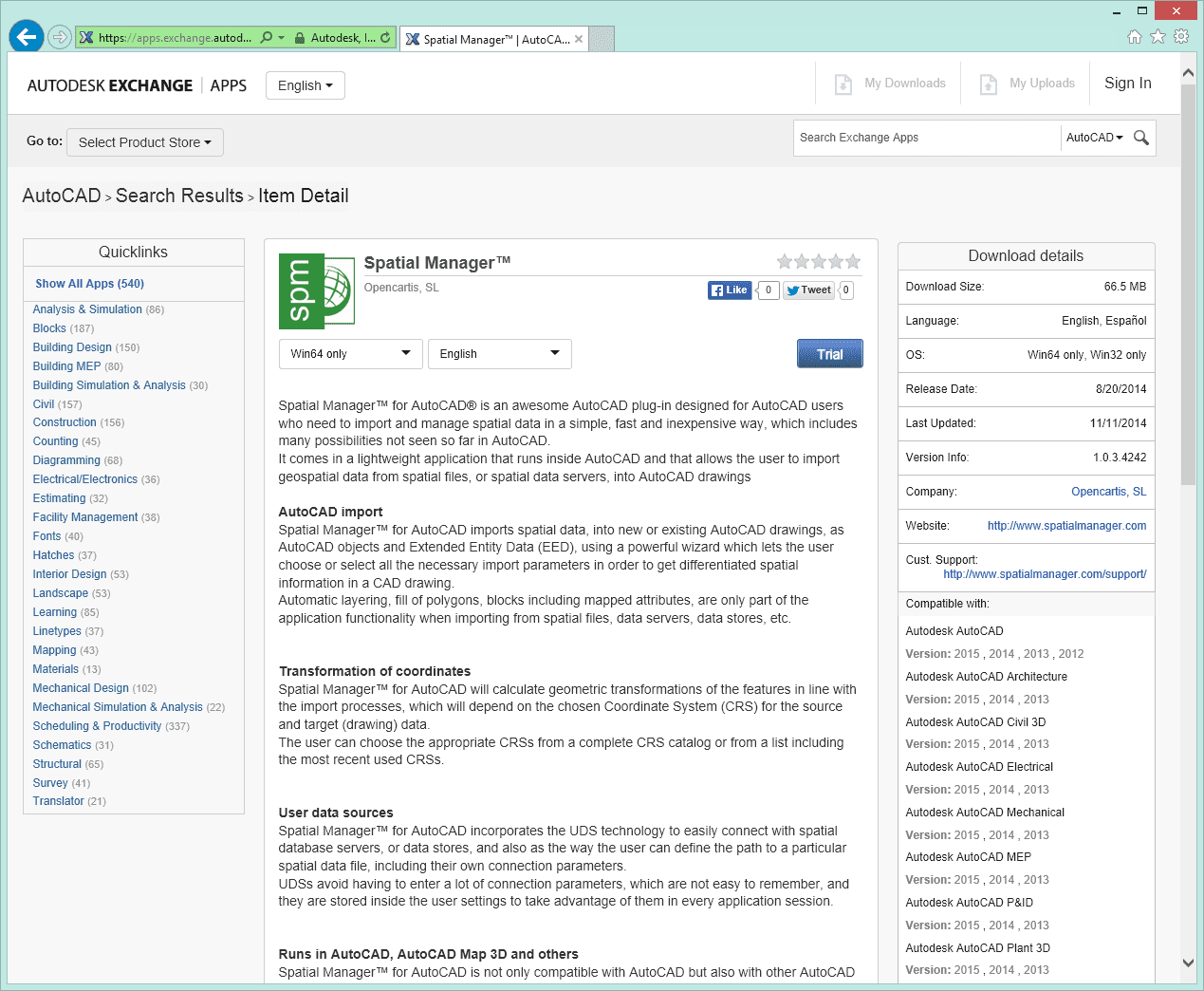Open the spatialmanager.com website link
Screen dimensions: 1204x991
click(1066, 526)
